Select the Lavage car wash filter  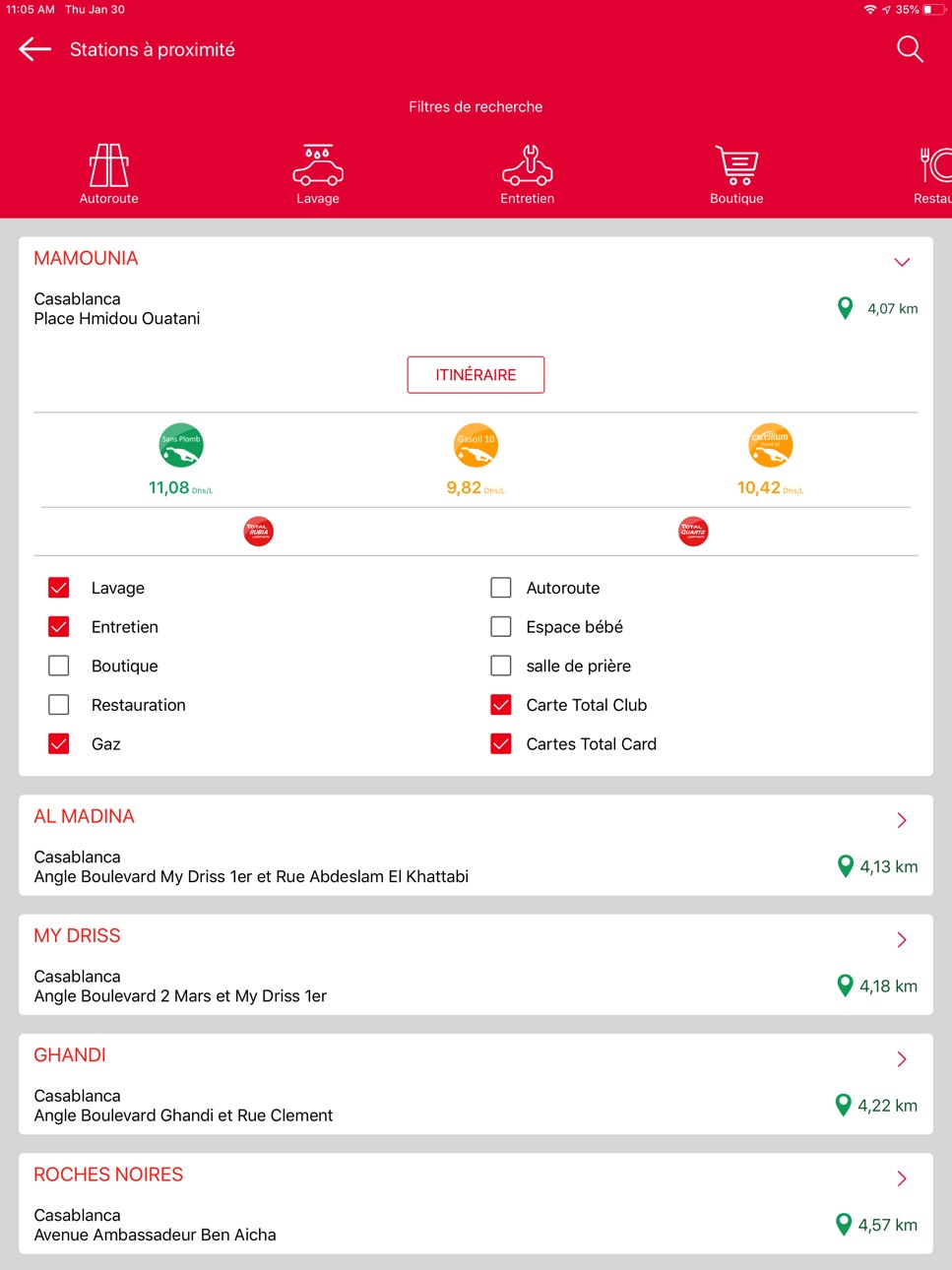click(x=318, y=165)
